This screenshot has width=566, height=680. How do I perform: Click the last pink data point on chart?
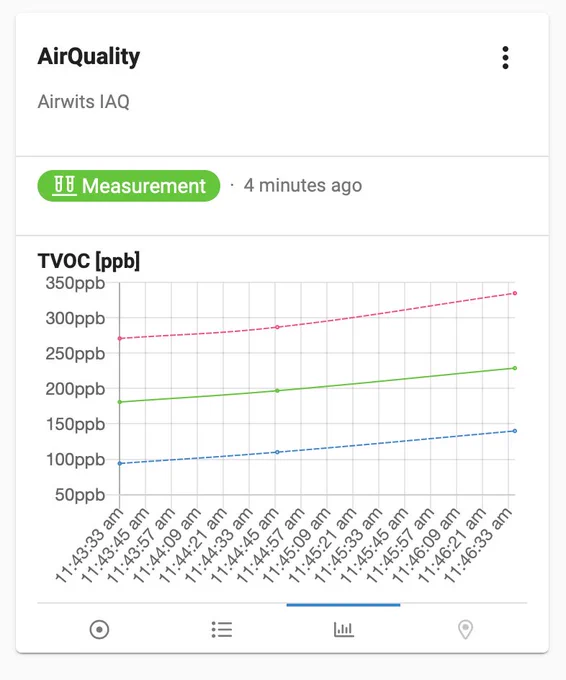pyautogui.click(x=515, y=293)
